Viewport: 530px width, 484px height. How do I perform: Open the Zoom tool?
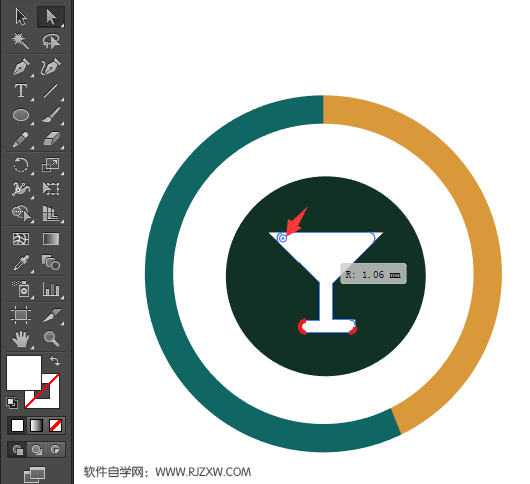coord(51,338)
